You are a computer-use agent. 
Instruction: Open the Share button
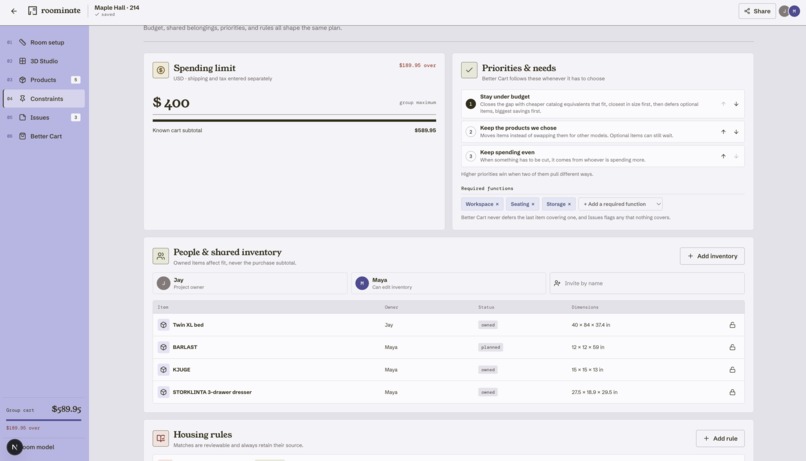[x=757, y=11]
